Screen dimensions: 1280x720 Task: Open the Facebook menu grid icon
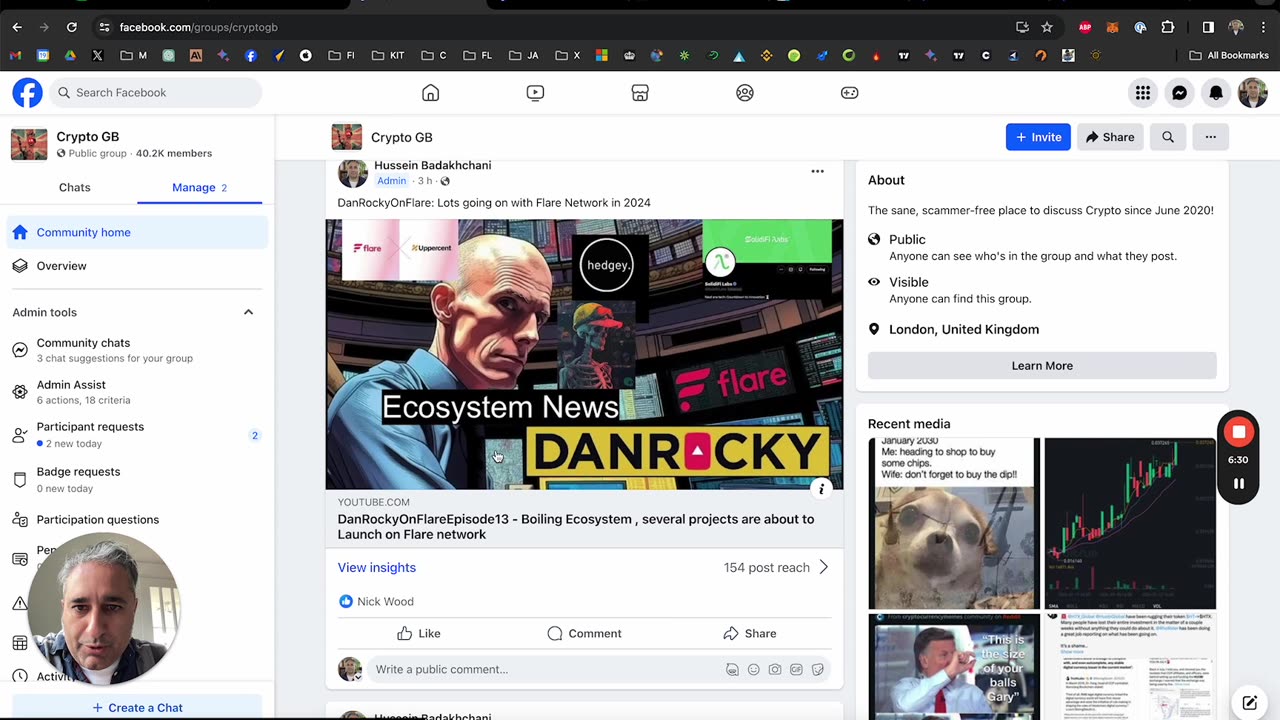pyautogui.click(x=1142, y=93)
